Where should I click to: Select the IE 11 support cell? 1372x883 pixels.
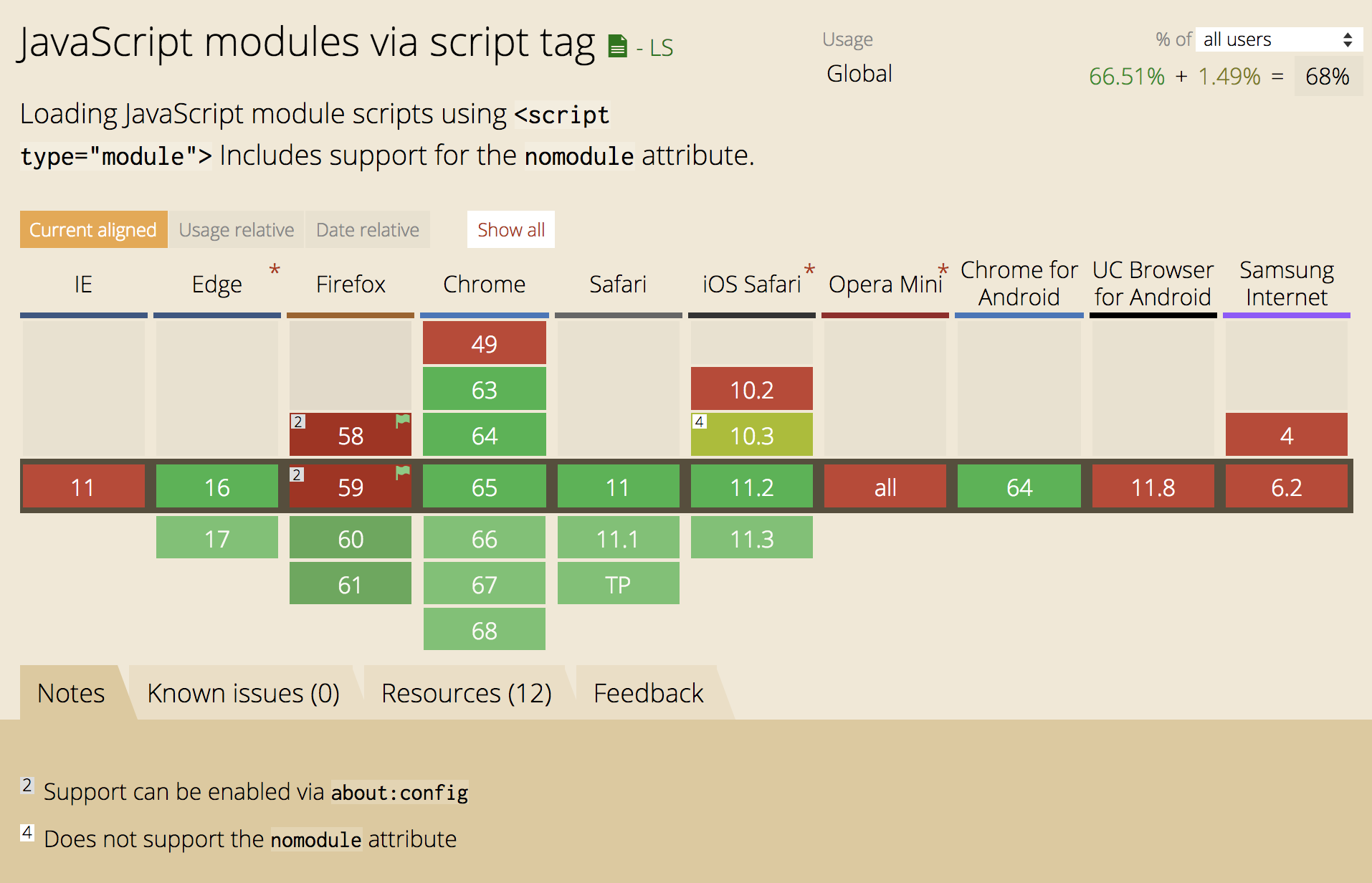click(x=83, y=487)
